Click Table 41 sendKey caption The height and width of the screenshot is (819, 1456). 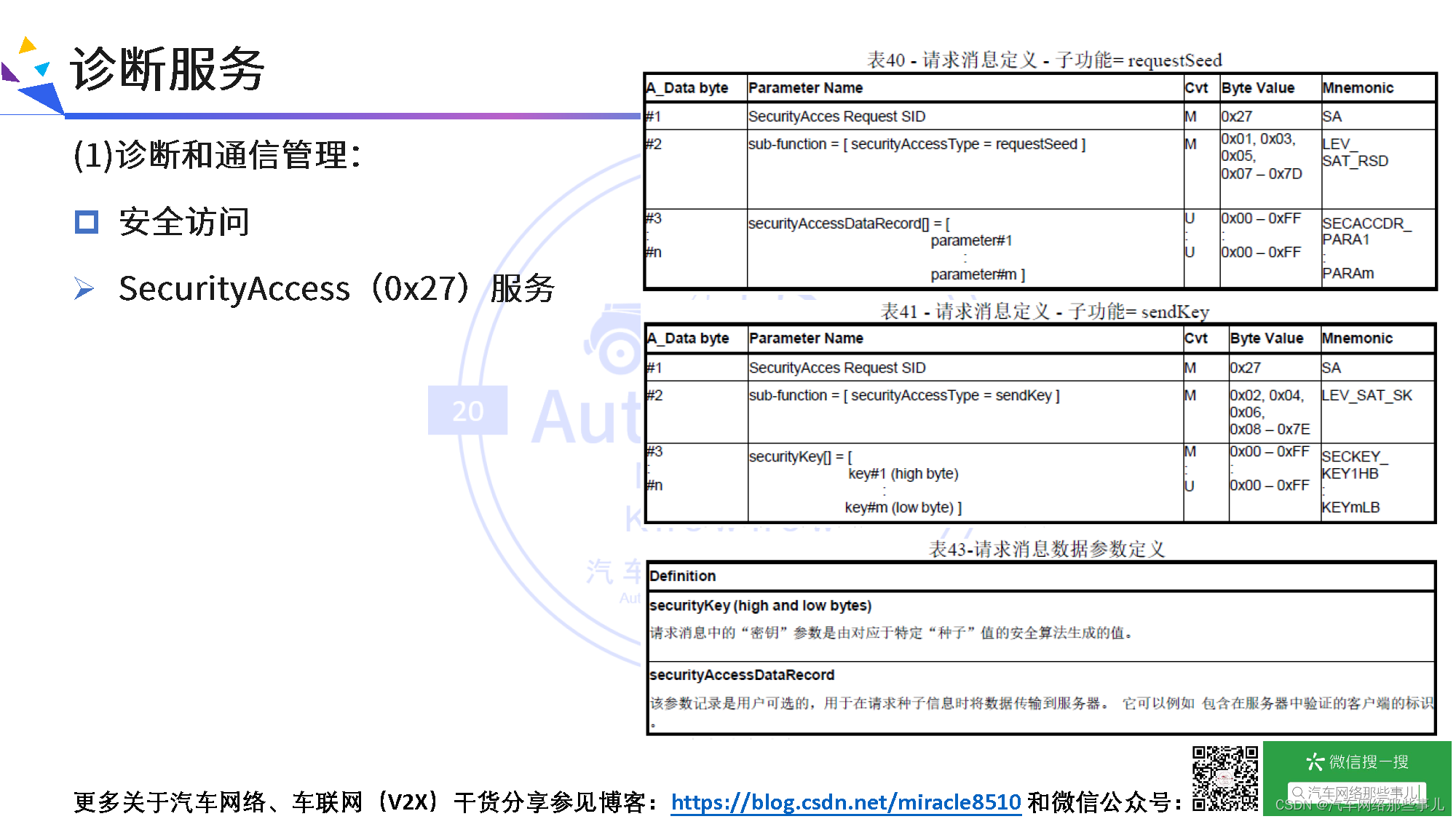[x=1044, y=312]
